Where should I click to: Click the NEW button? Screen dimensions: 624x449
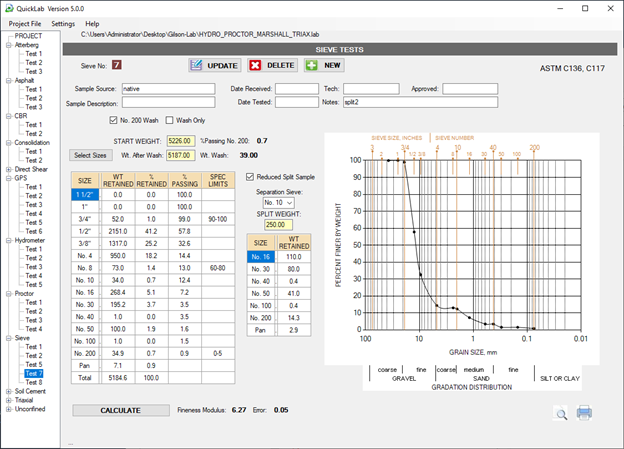click(324, 65)
